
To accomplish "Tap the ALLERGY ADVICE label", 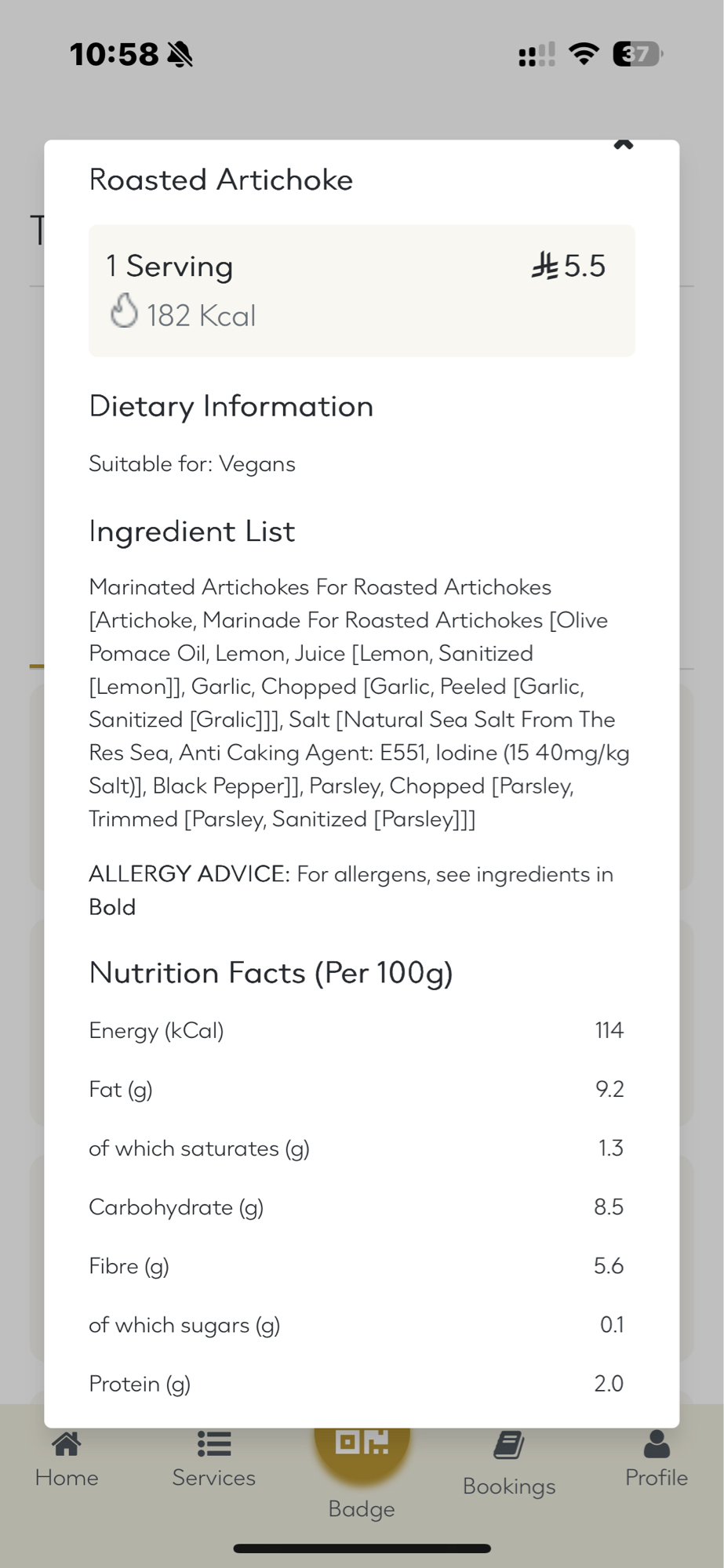I will pyautogui.click(x=189, y=873).
